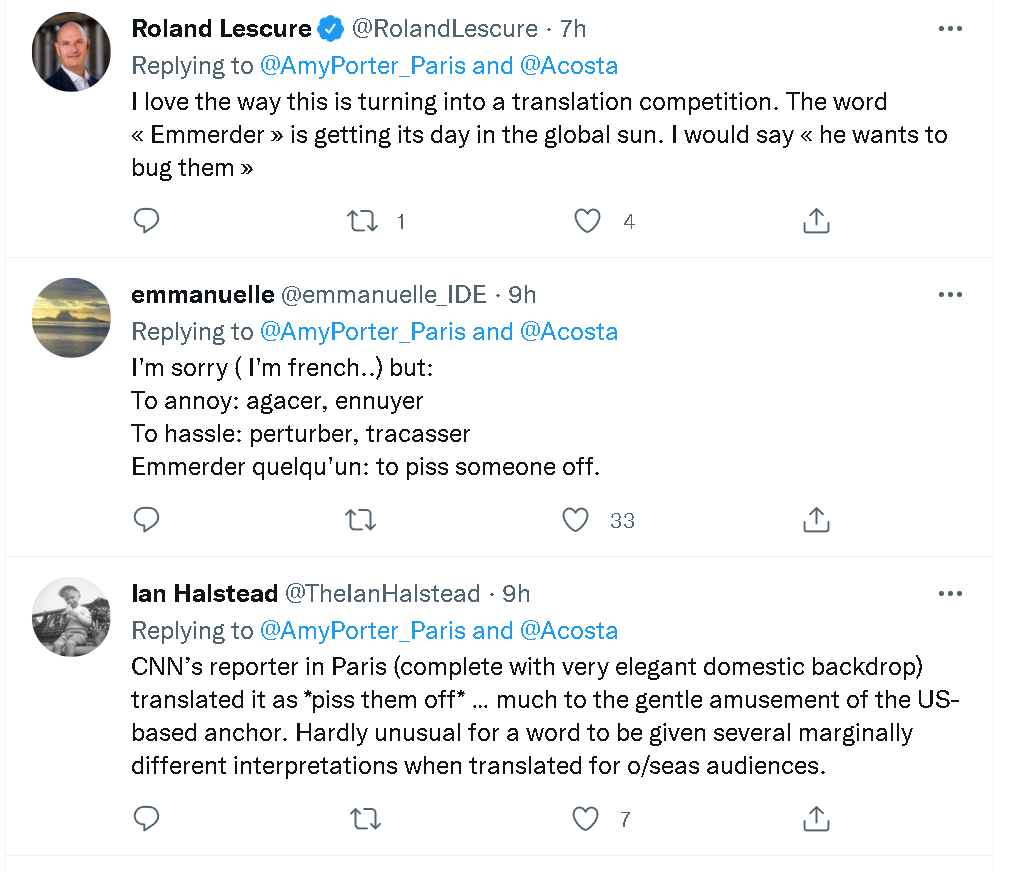Like Ian Halstead's tweet

[585, 819]
